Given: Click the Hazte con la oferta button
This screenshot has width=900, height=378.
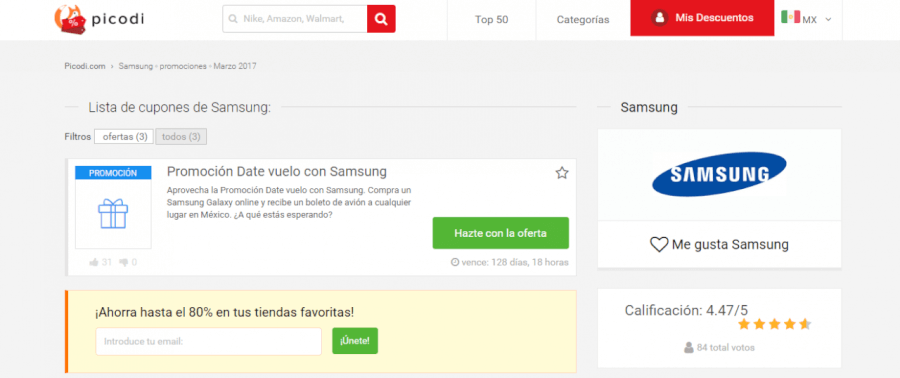Looking at the screenshot, I should point(501,233).
